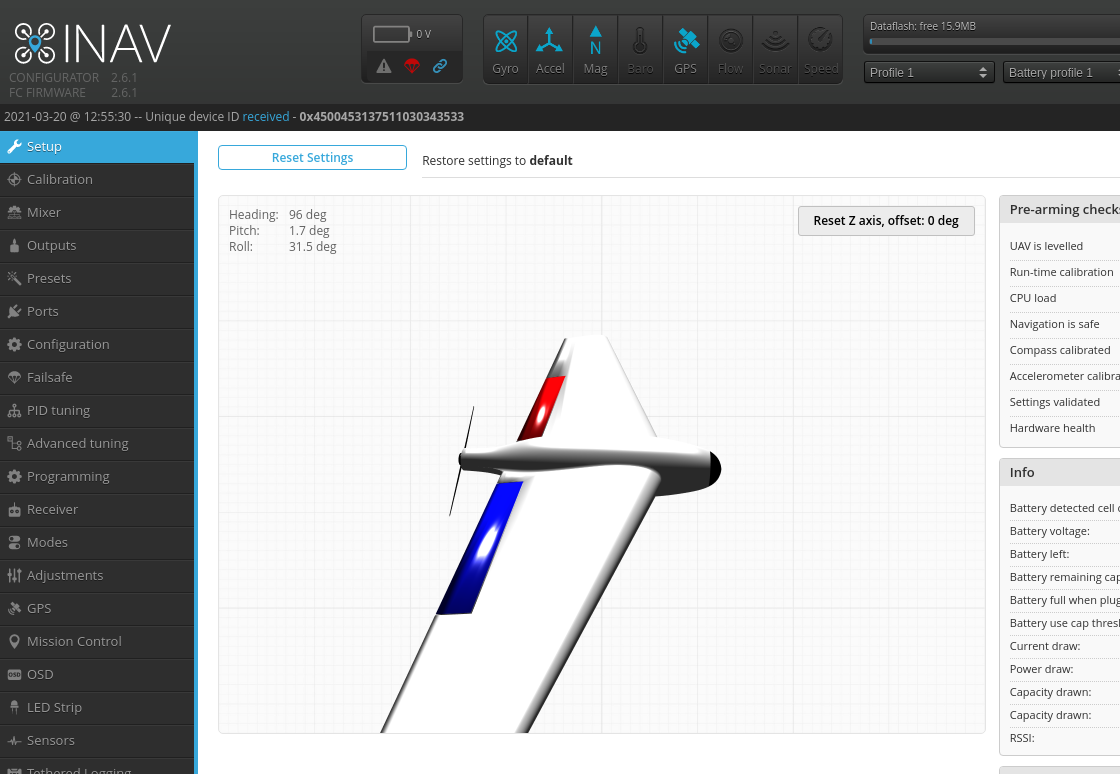Open the PID tuning tab
The image size is (1120, 774).
click(97, 410)
